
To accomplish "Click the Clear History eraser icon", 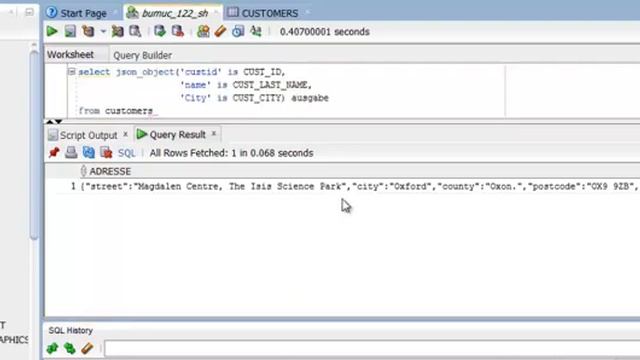I will 87,348.
